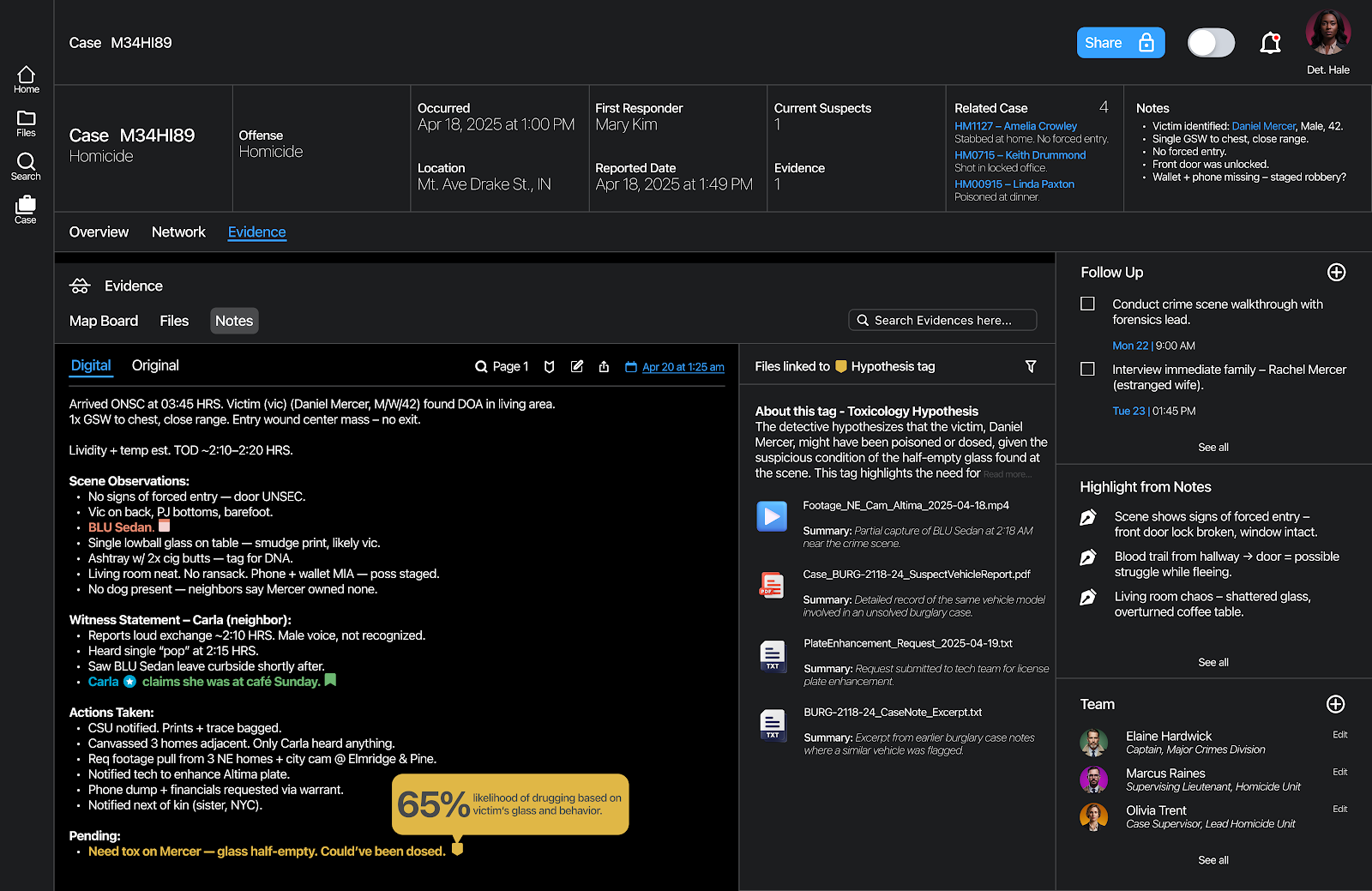Expand Read more on the tag description
The image size is (1372, 891).
pyautogui.click(x=1008, y=474)
